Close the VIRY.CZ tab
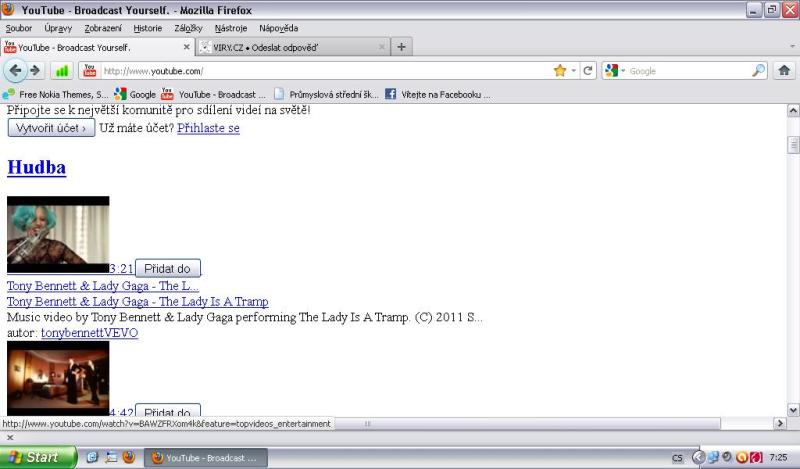The image size is (800, 469). coord(382,47)
